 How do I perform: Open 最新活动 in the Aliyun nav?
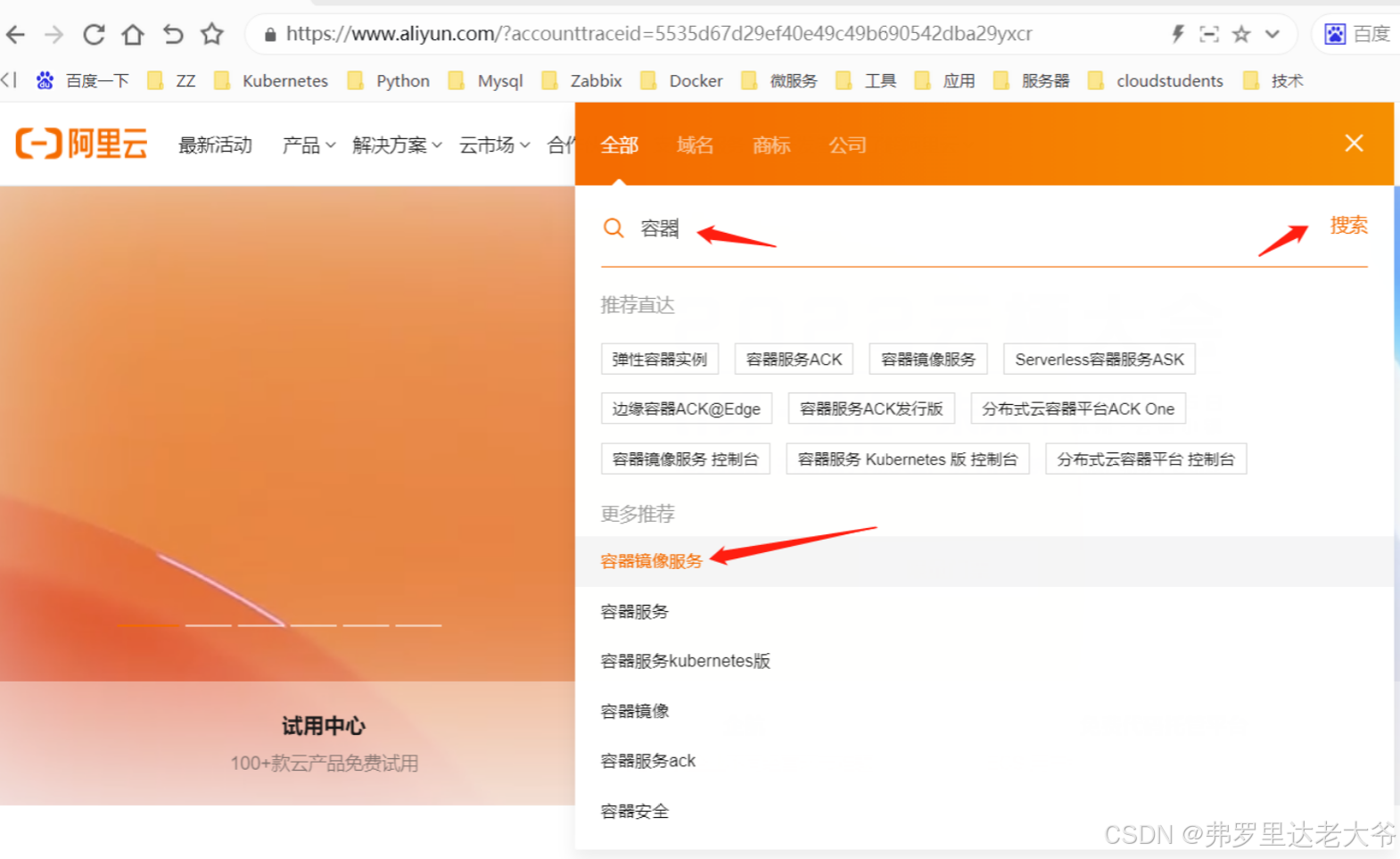pos(215,145)
